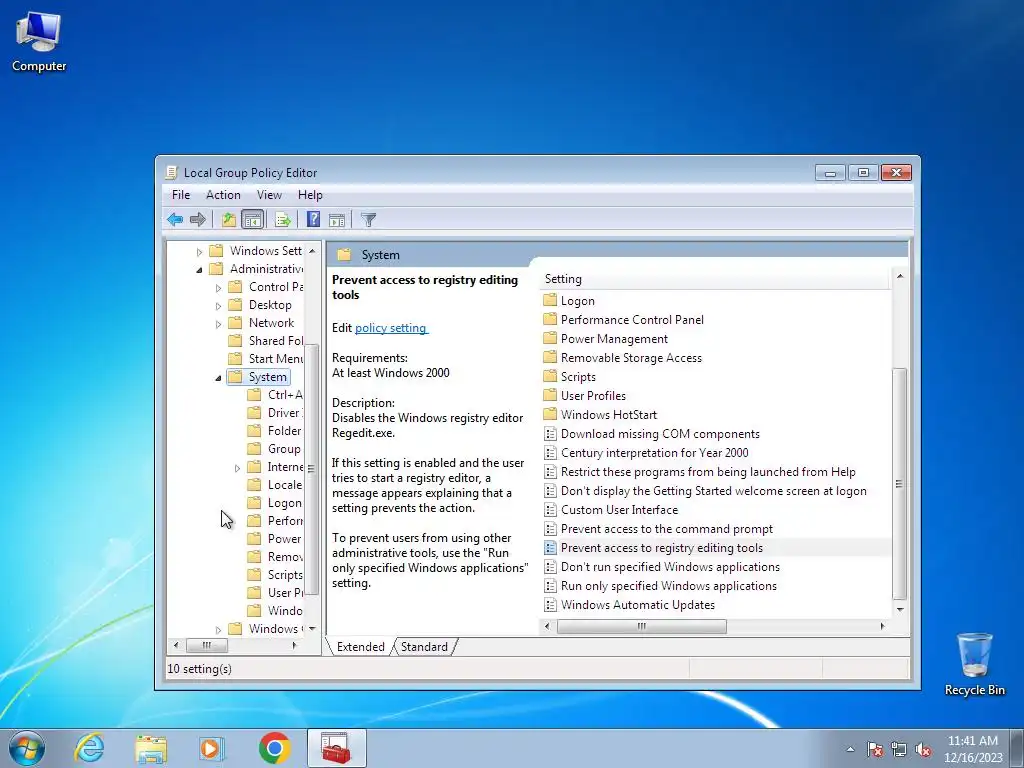Open the Help menu
This screenshot has height=768, width=1024.
coord(310,195)
